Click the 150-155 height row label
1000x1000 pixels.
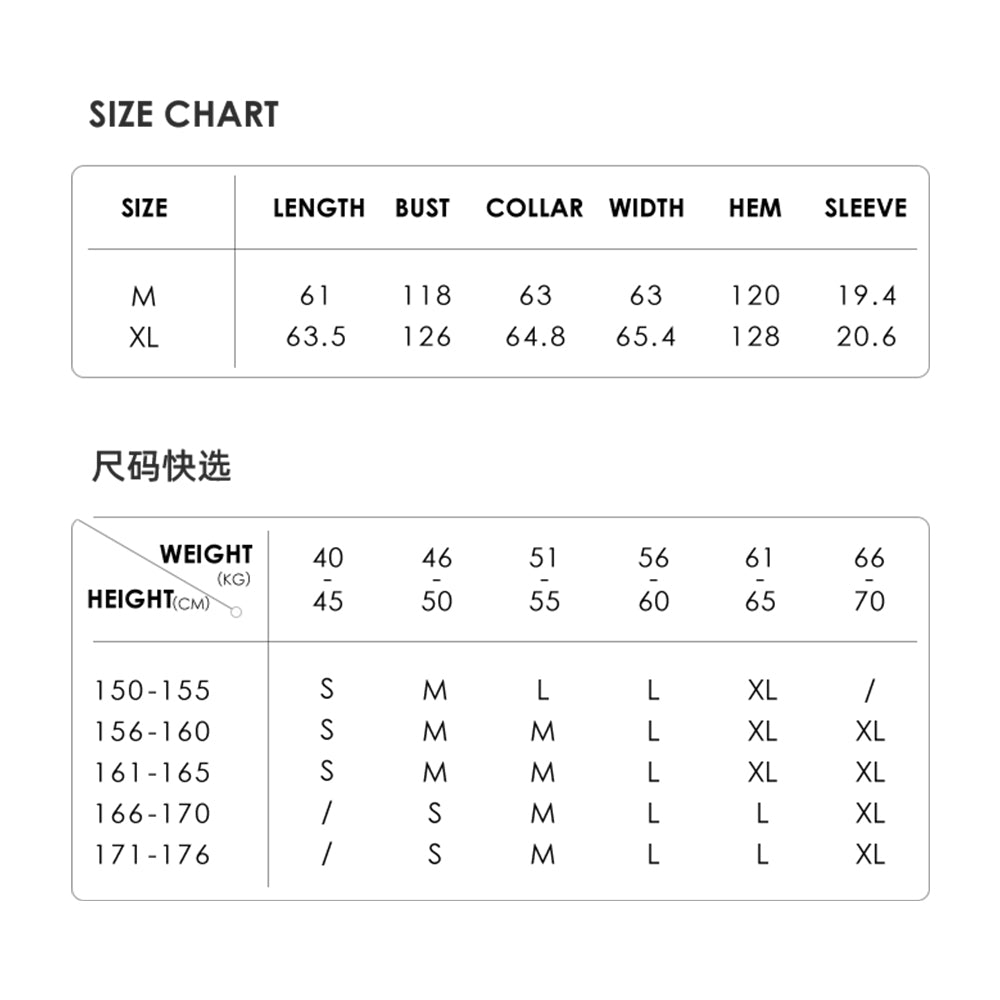click(153, 691)
